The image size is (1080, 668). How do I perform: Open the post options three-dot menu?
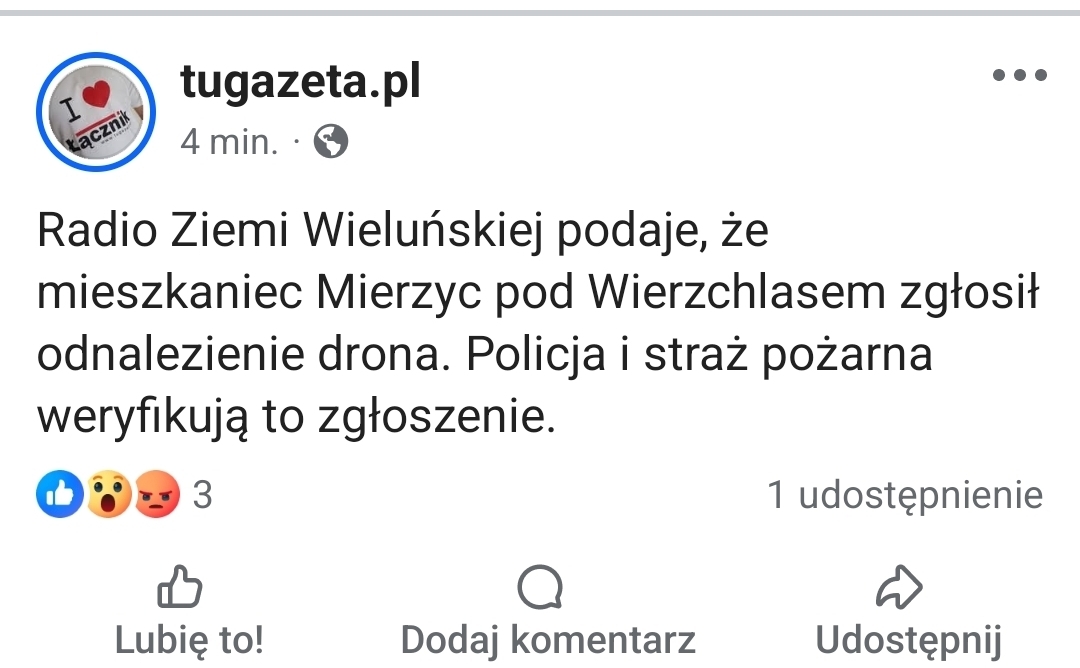[1019, 75]
